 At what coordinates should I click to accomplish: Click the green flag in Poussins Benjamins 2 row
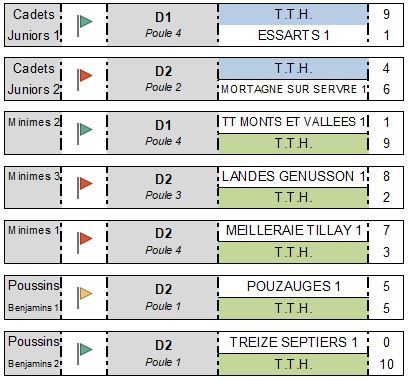[x=85, y=354]
